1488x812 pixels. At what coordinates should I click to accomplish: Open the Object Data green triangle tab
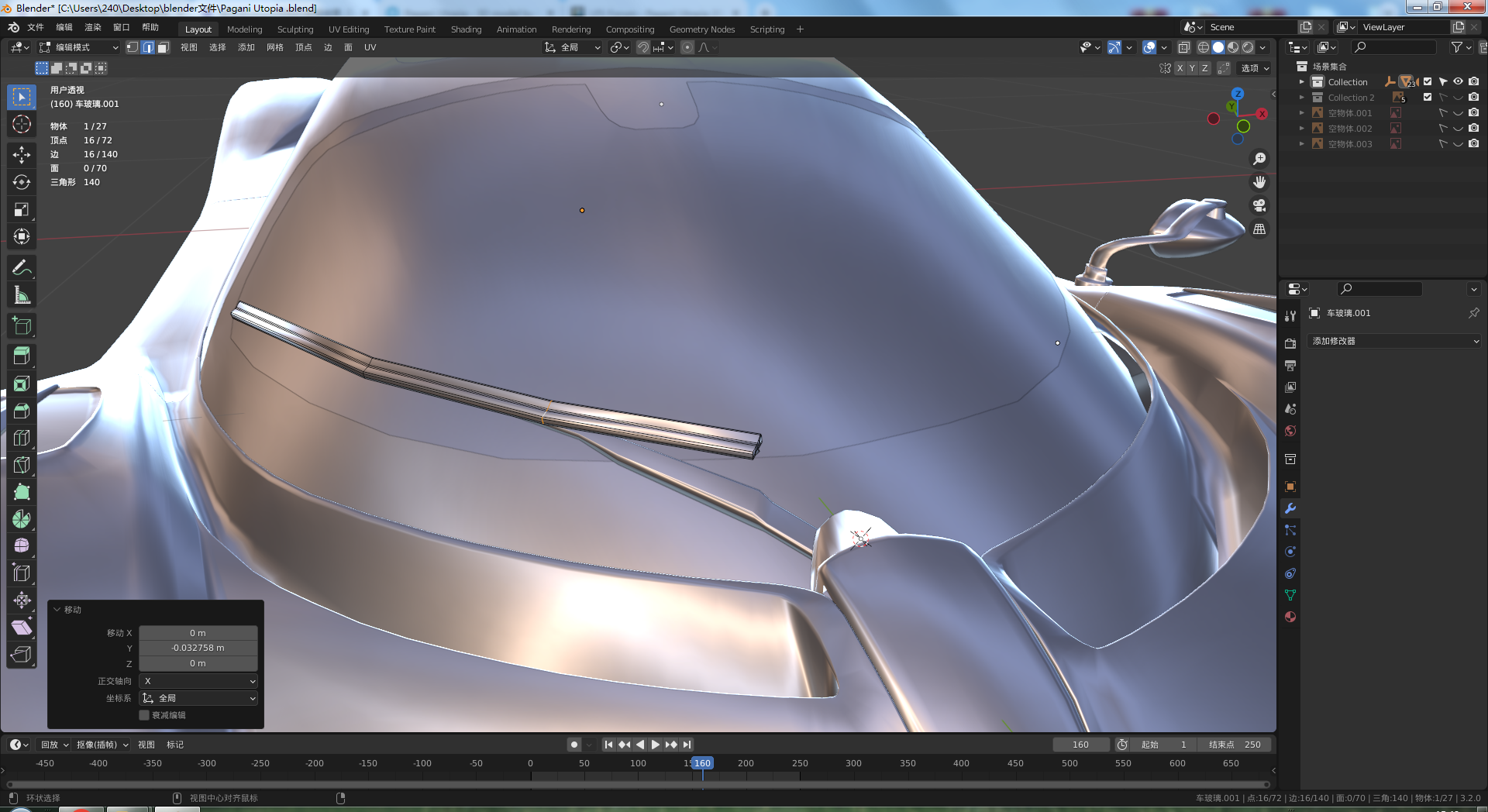(1290, 595)
